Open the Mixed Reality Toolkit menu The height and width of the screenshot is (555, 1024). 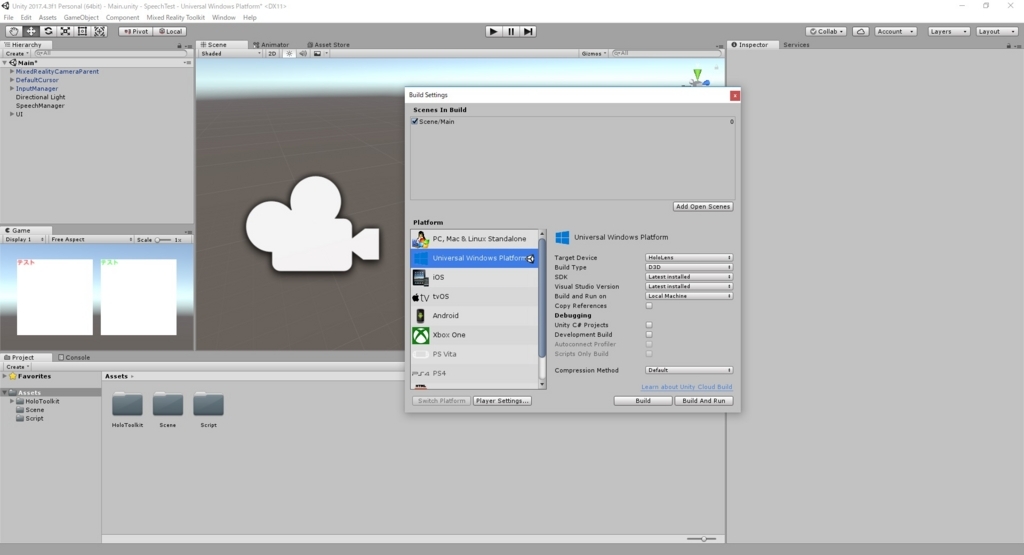point(176,18)
